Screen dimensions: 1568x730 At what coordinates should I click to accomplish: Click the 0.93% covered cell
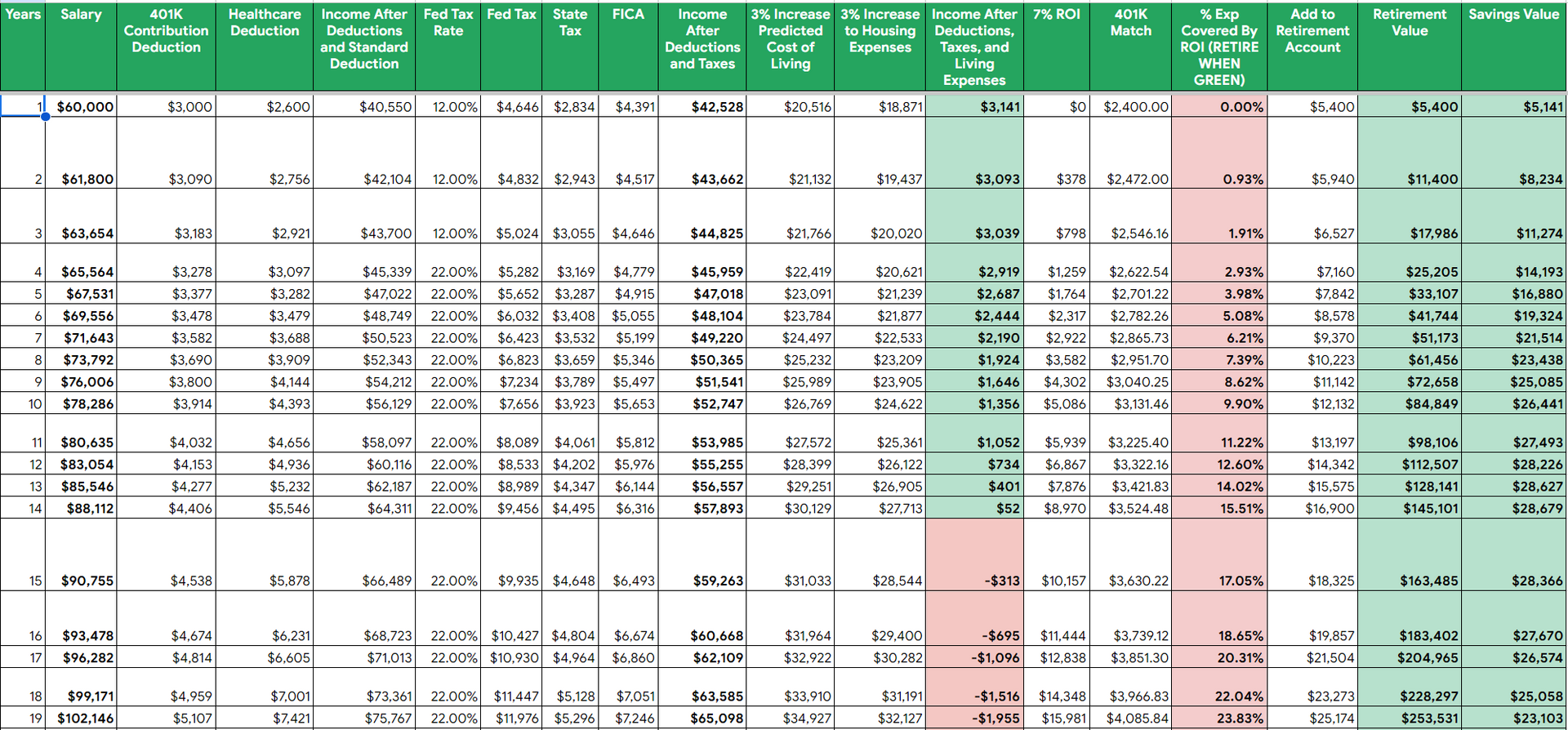(1219, 154)
